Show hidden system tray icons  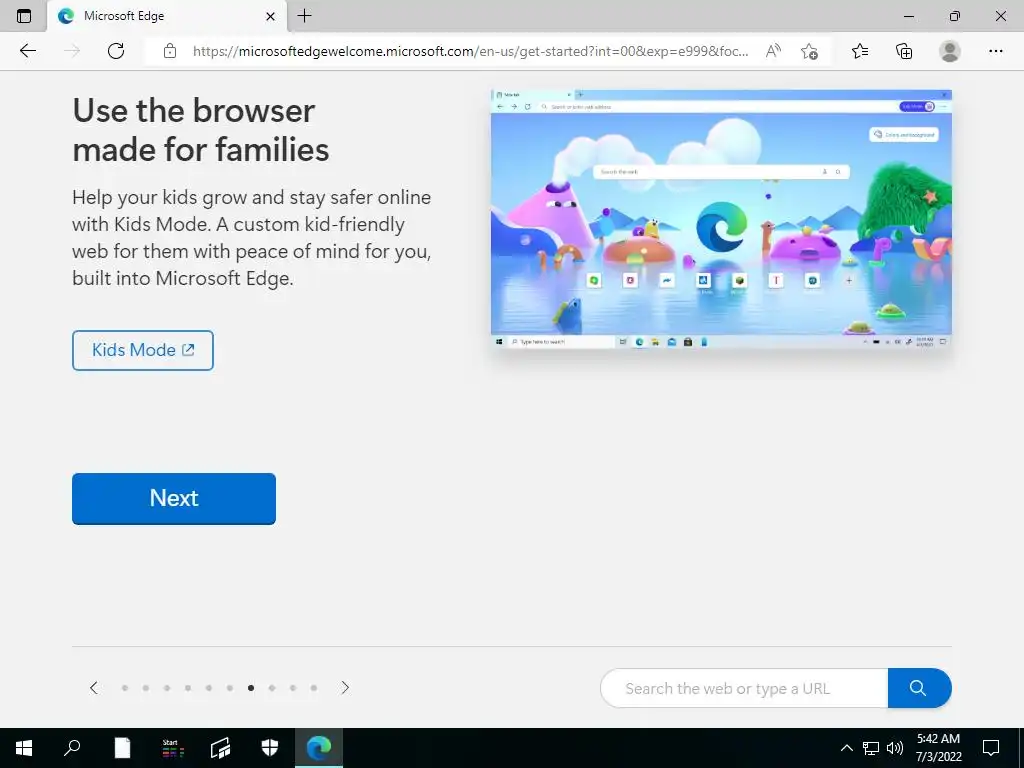(846, 748)
